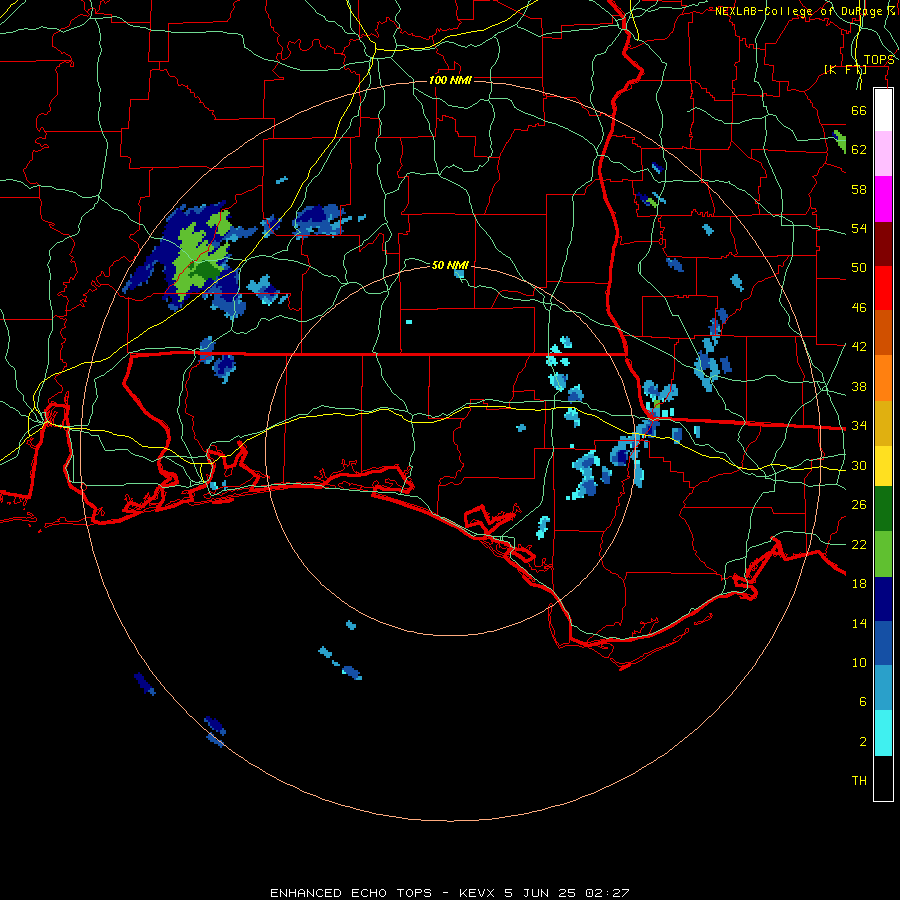Viewport: 900px width, 900px height.
Task: Click the legend value "6"
Action: tap(862, 701)
